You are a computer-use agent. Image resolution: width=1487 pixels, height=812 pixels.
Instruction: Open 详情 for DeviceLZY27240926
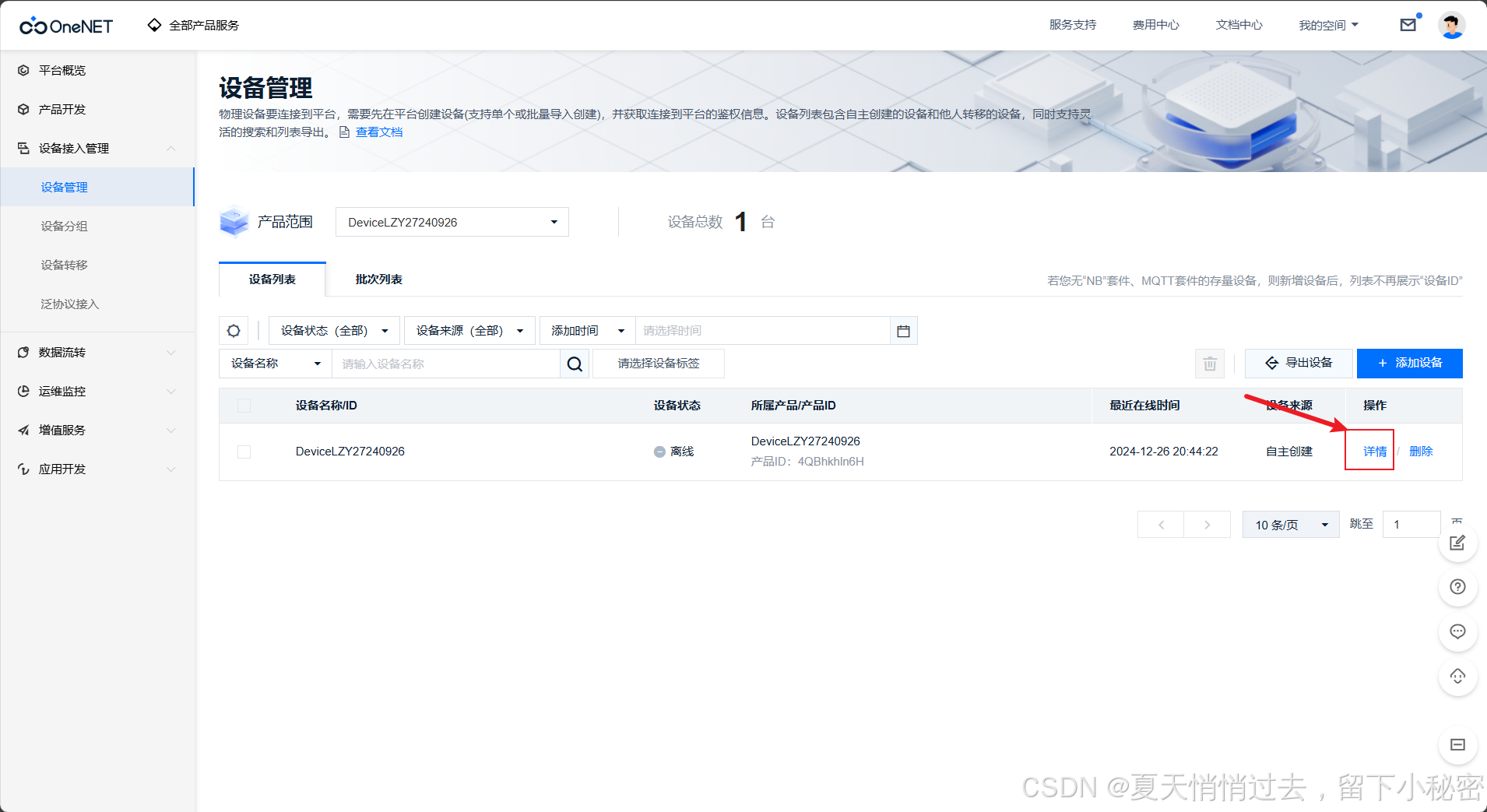click(1375, 452)
